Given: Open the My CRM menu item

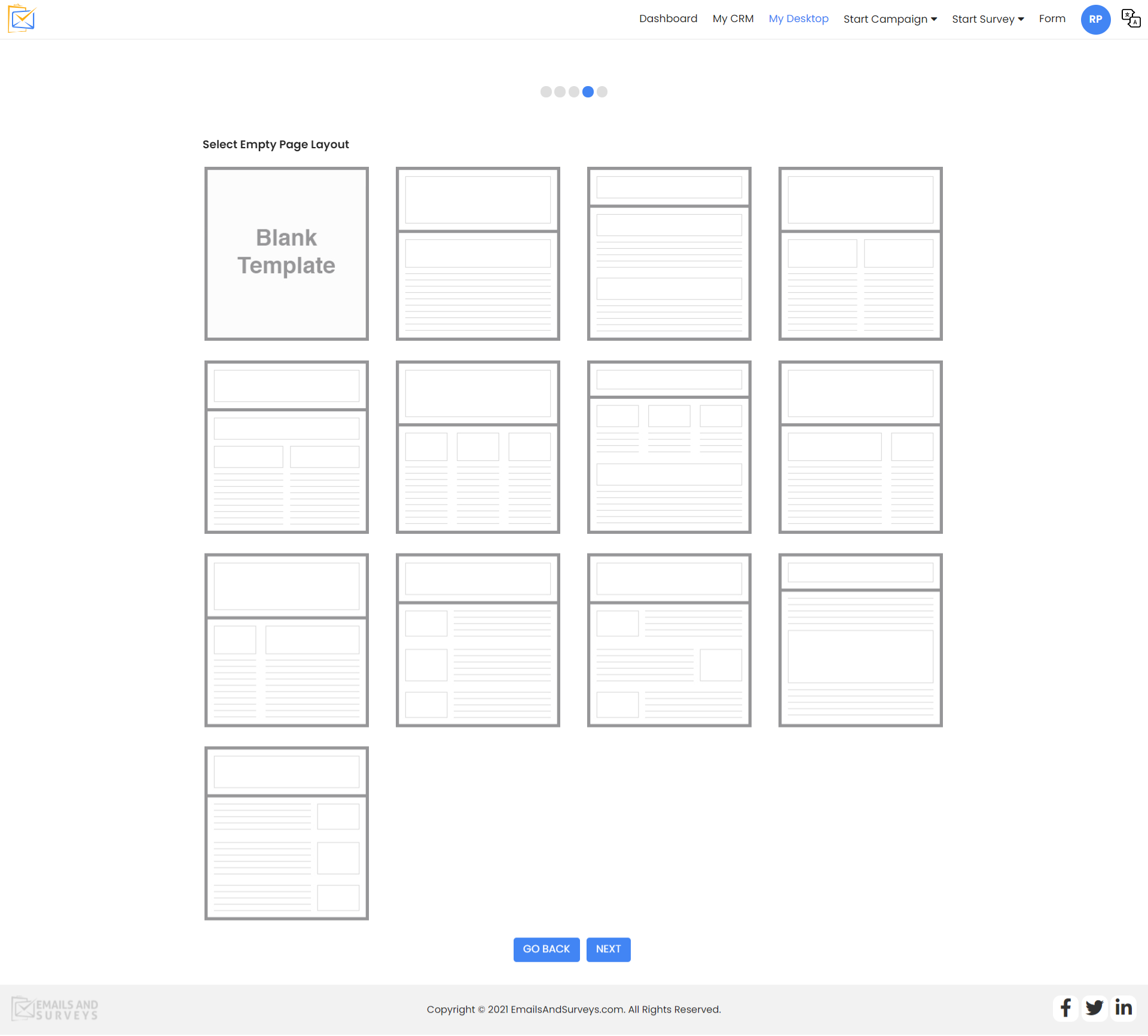Looking at the screenshot, I should [x=732, y=19].
